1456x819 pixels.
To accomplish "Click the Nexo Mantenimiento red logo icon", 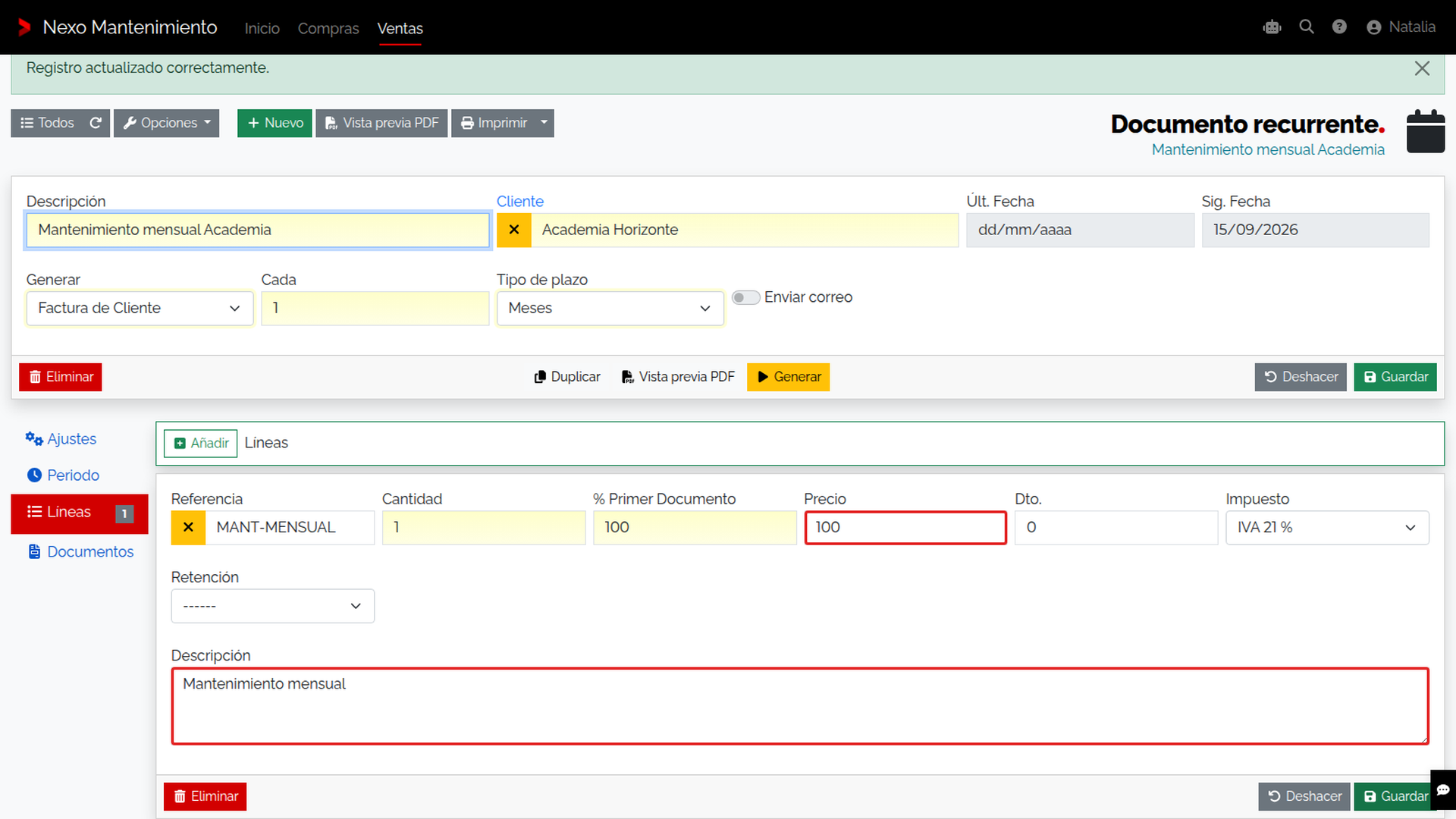I will tap(24, 27).
